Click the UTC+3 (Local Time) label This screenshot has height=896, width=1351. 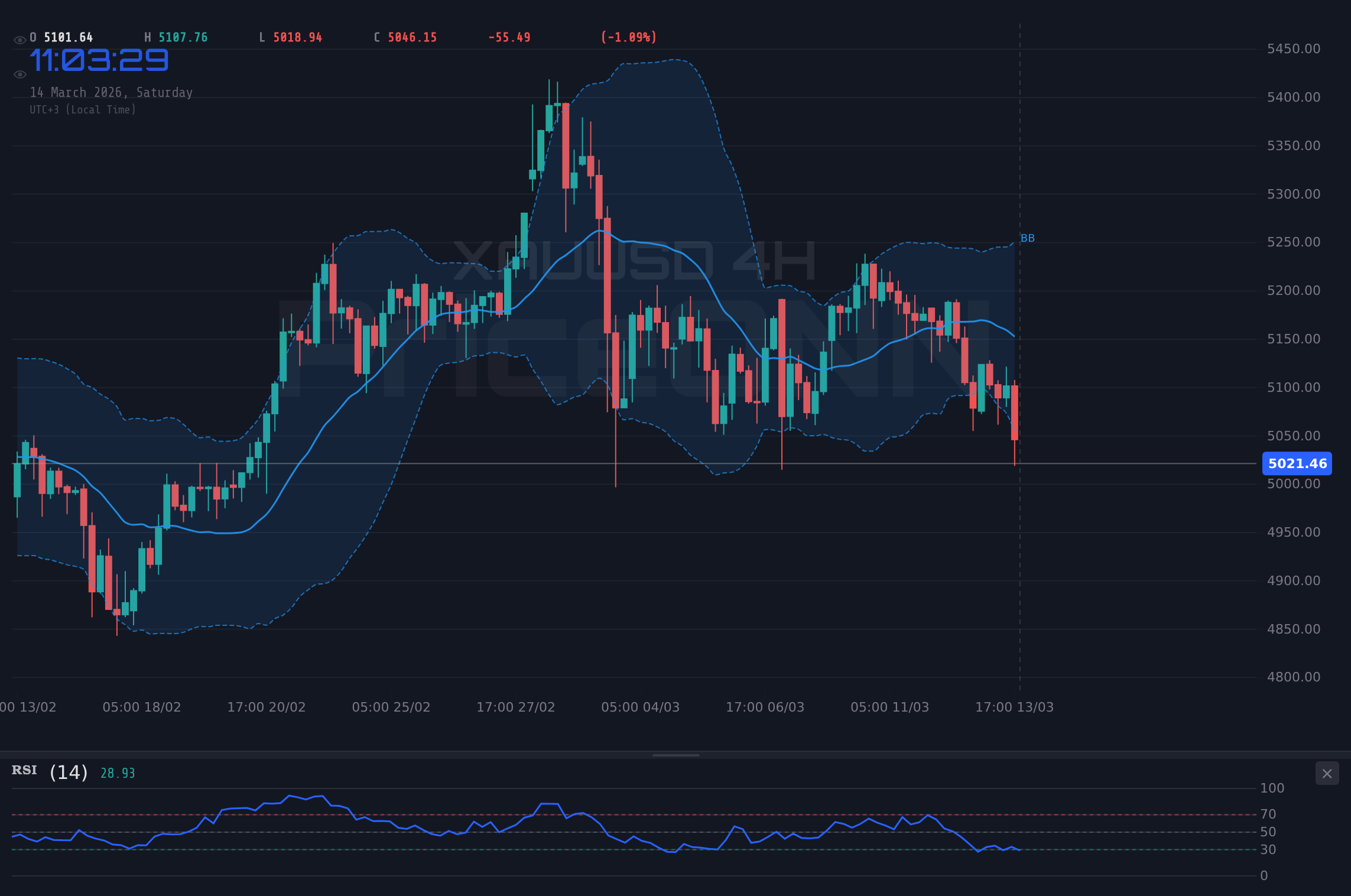tap(83, 109)
